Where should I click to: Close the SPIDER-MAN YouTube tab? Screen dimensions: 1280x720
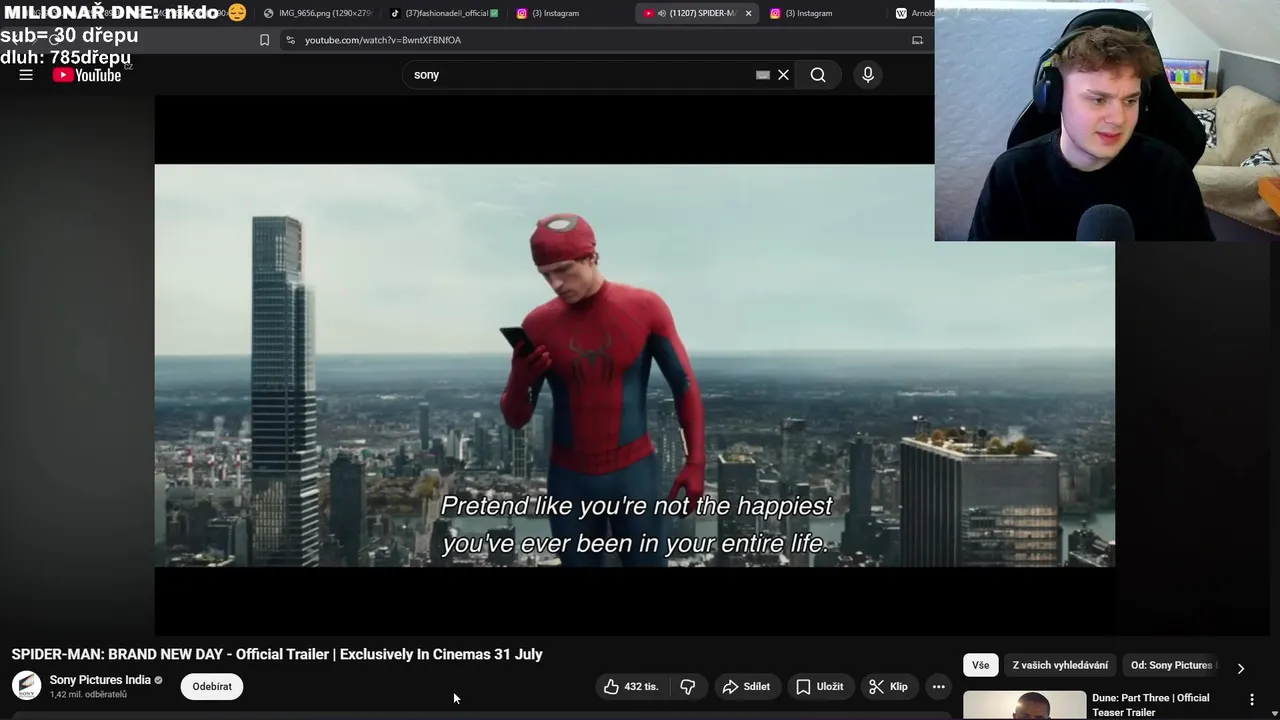coord(748,13)
